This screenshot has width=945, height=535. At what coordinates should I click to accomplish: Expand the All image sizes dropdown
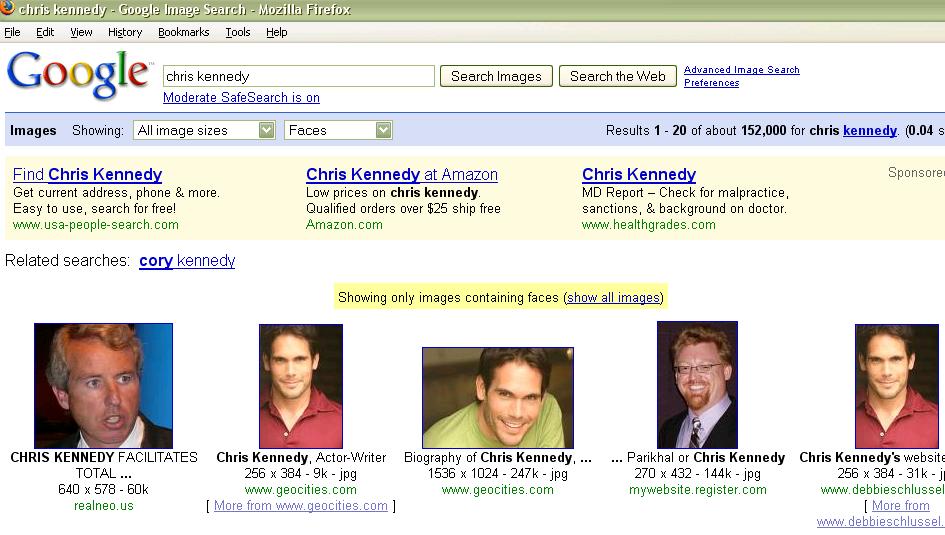click(x=204, y=130)
